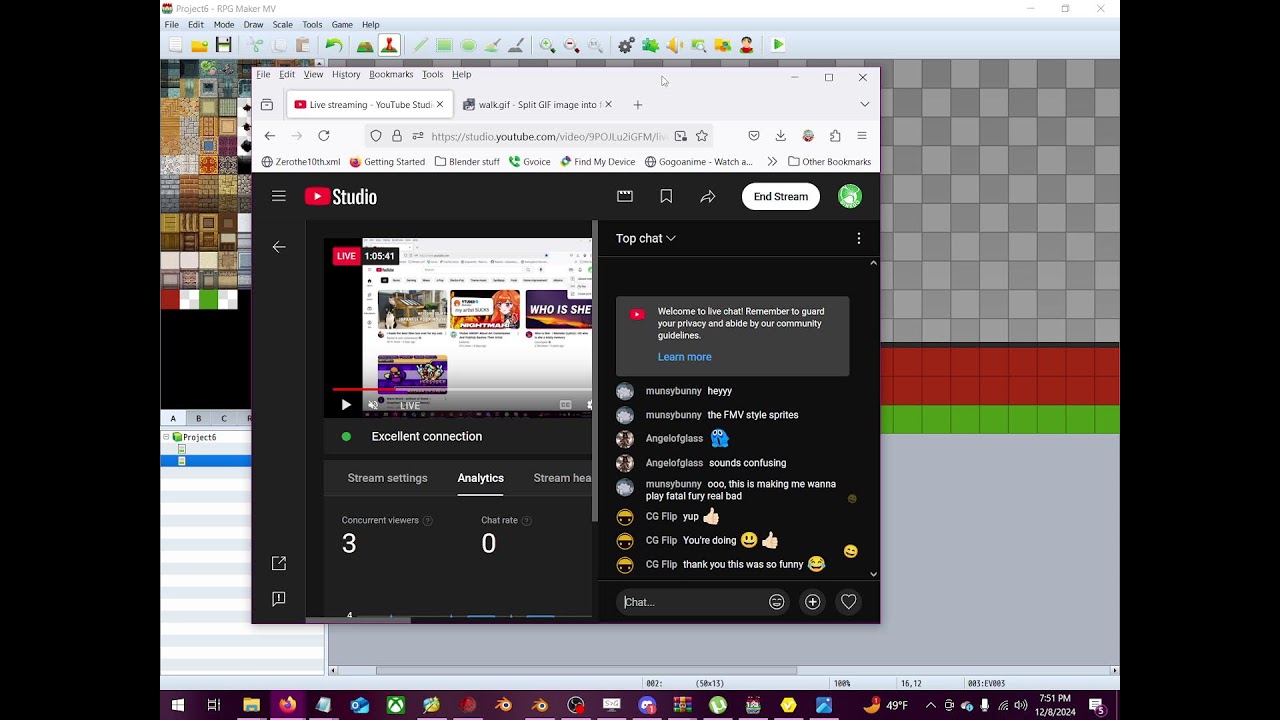
Task: Select the Pencil draw tool
Action: (x=420, y=45)
